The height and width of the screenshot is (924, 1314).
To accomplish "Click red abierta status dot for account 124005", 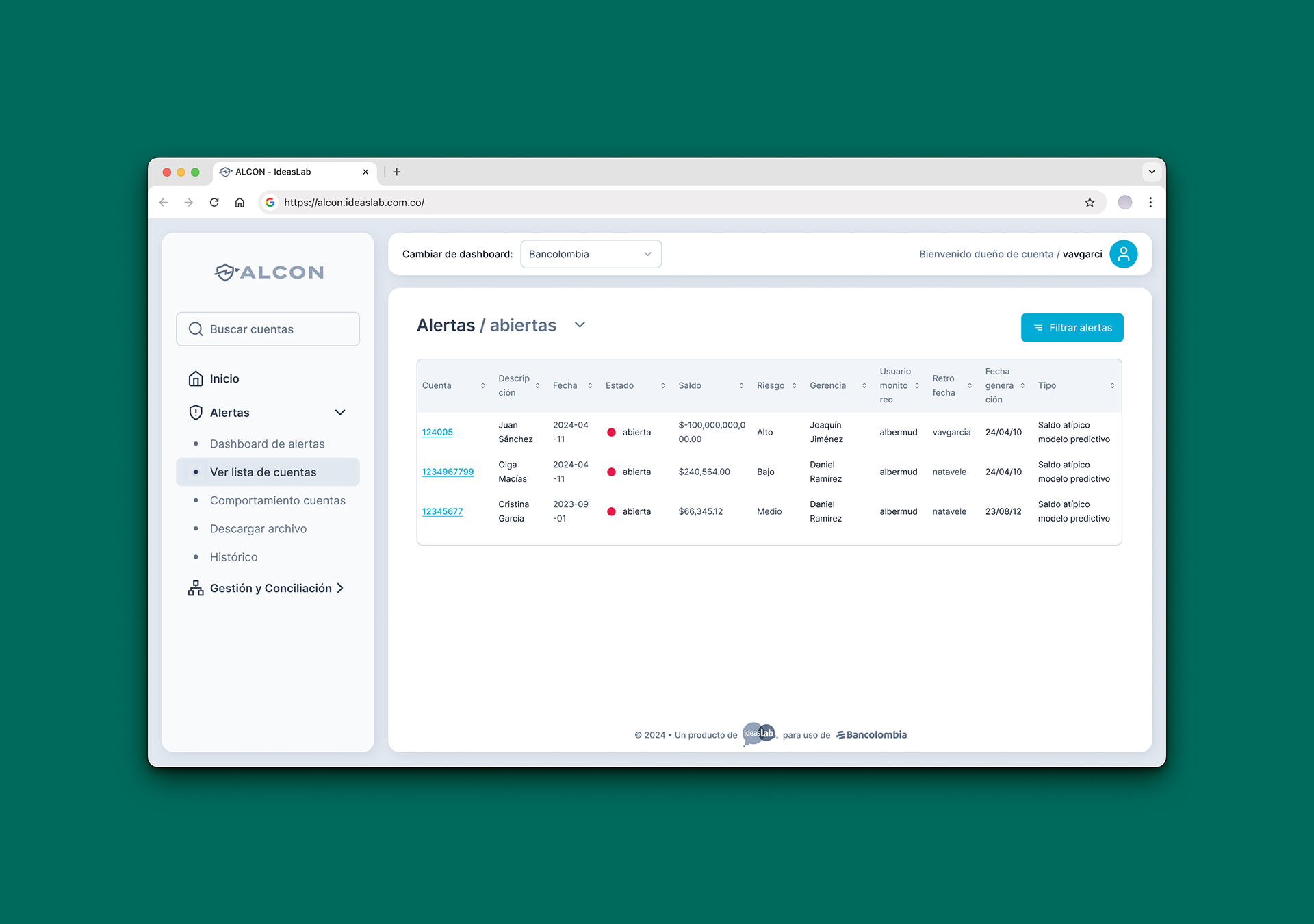I will (x=611, y=433).
